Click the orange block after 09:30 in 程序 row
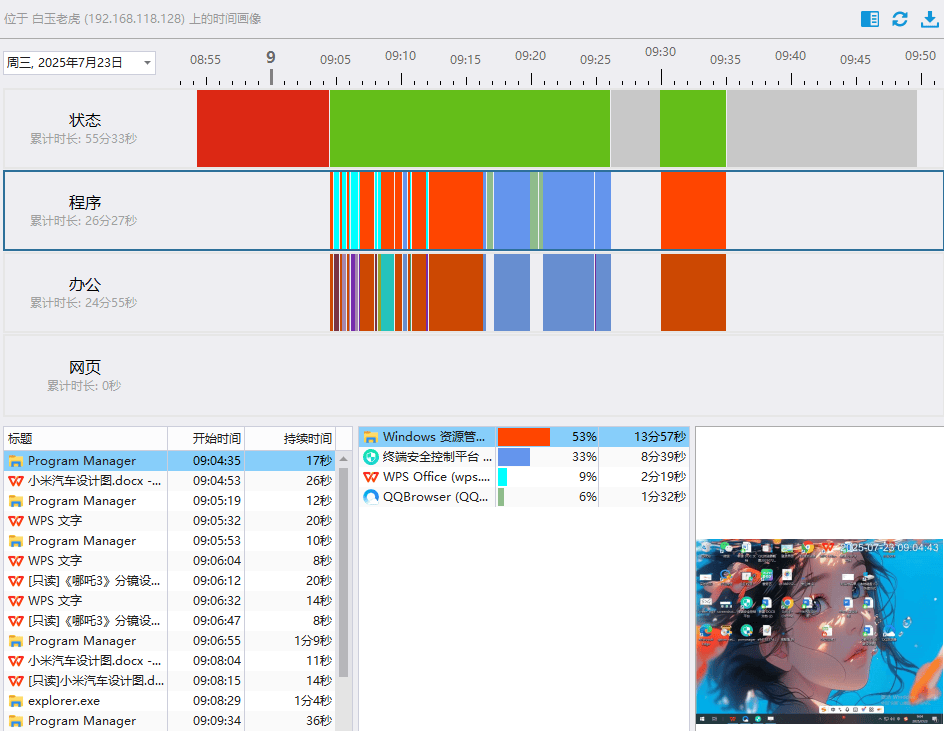 [693, 210]
